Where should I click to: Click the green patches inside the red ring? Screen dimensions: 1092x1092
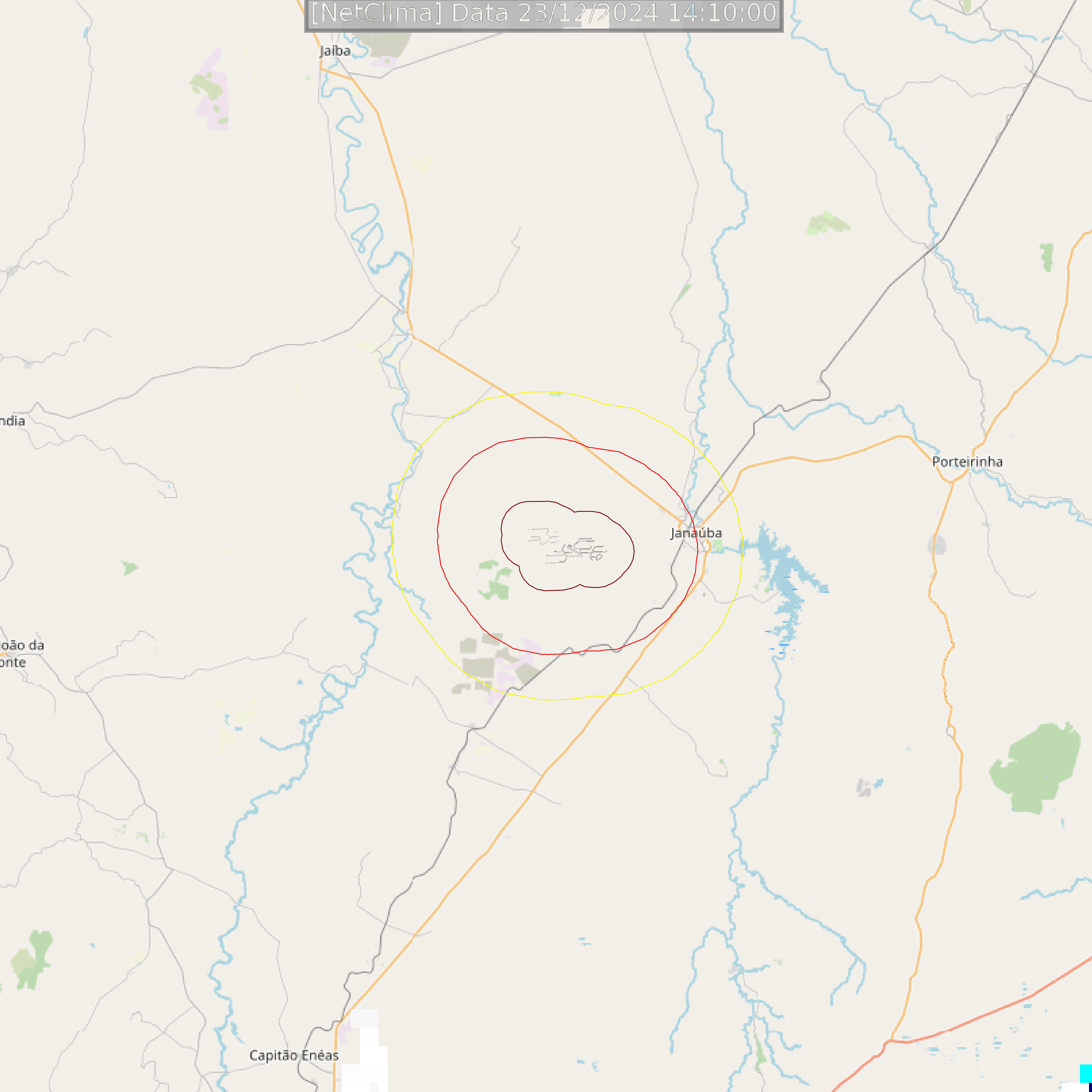click(x=495, y=581)
